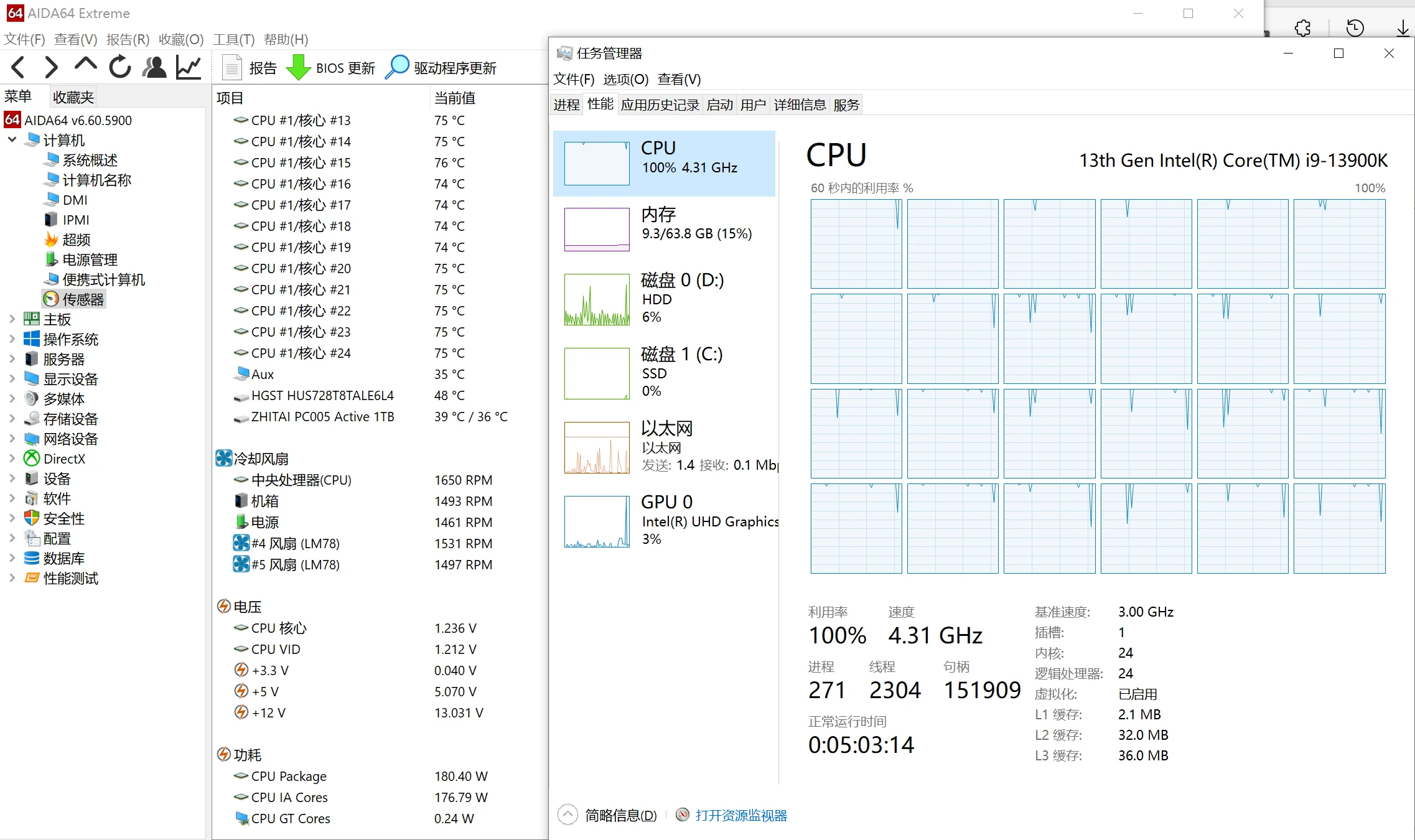This screenshot has width=1415, height=840.
Task: Select the HGST HUS728T8TALE6L4 temperature row
Action: tap(349, 396)
